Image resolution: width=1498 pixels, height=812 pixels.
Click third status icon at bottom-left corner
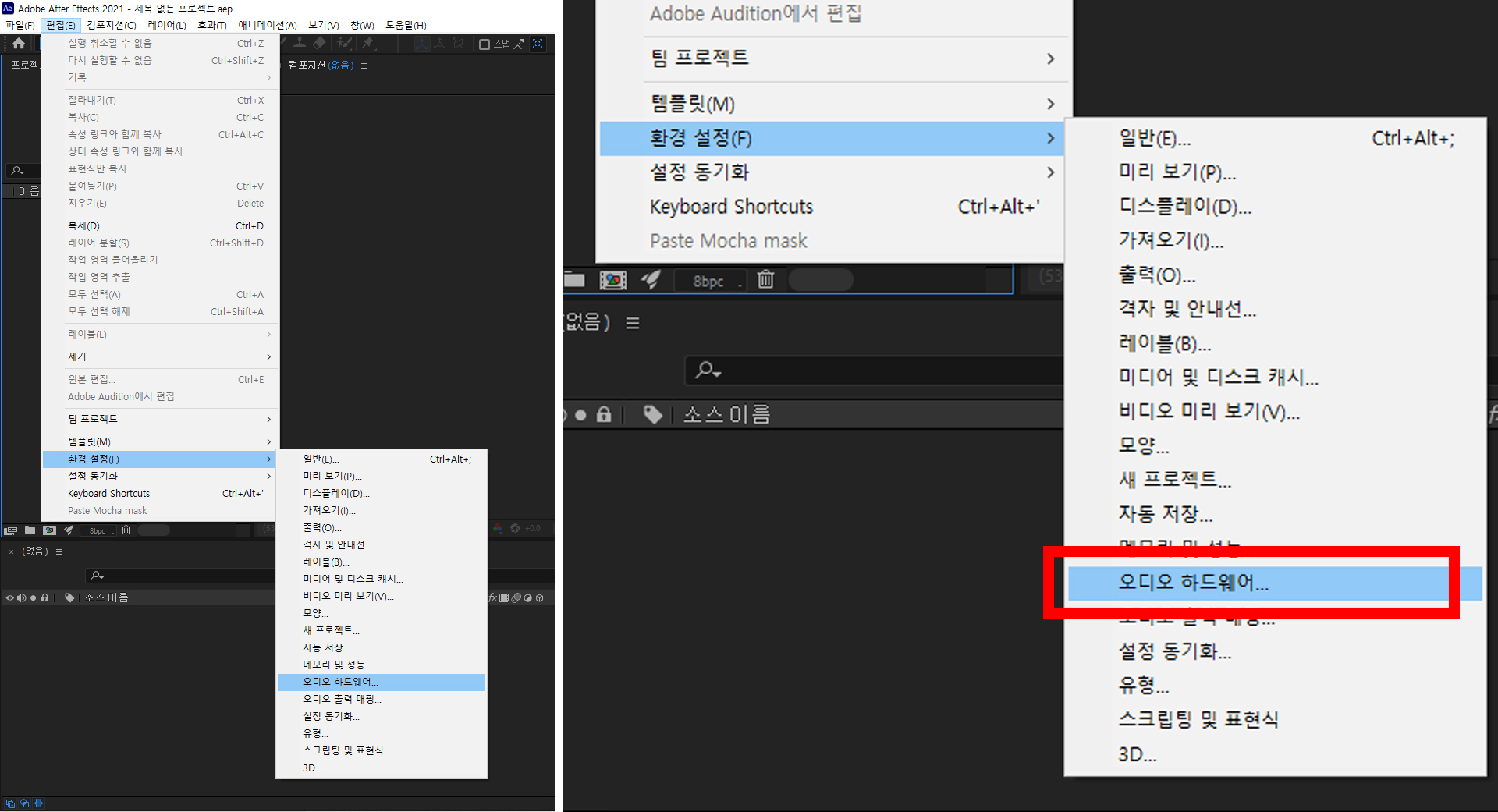click(x=38, y=803)
